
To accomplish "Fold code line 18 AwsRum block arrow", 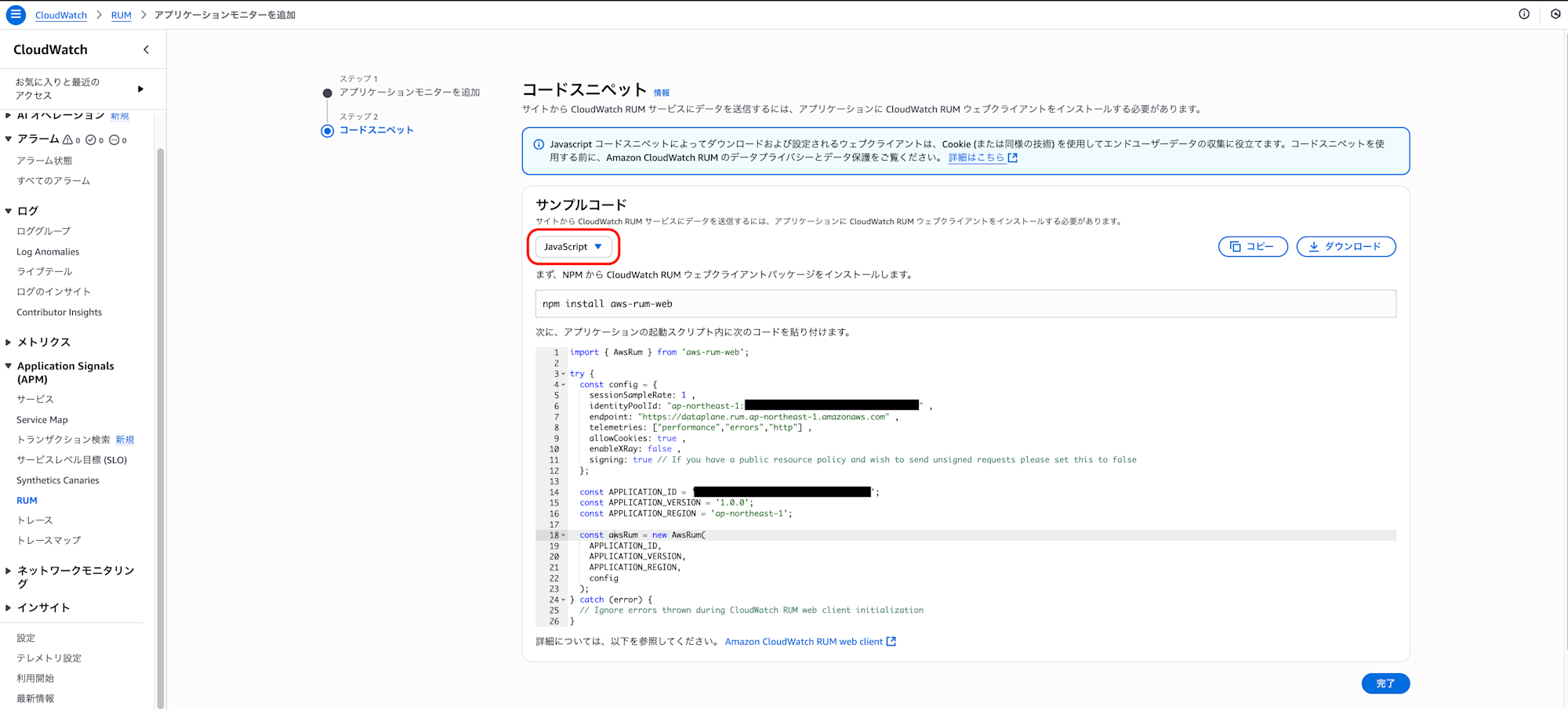I will pos(563,535).
